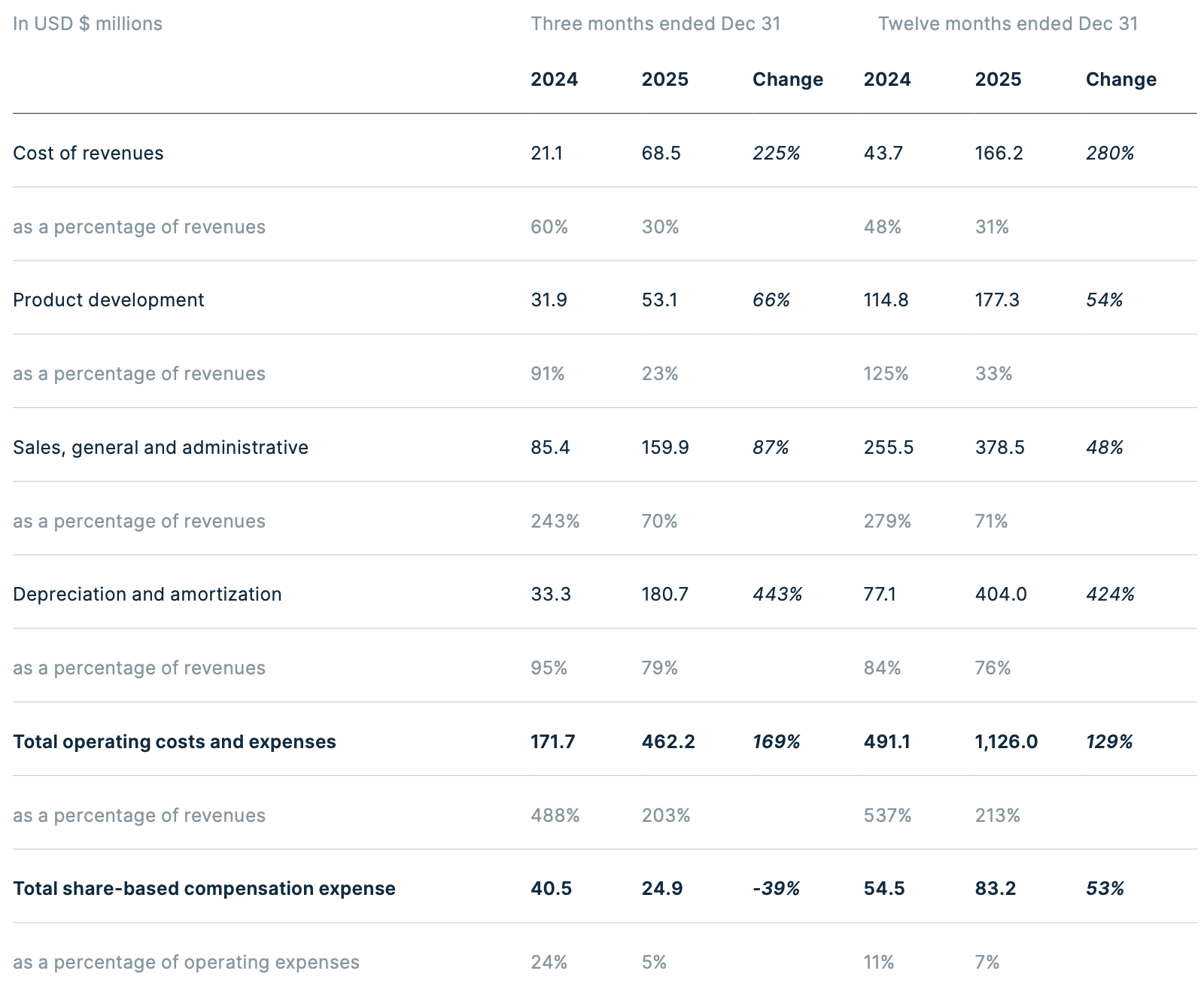Click the 'Three months ended Dec 31' header
The width and height of the screenshot is (1204, 992).
click(655, 23)
